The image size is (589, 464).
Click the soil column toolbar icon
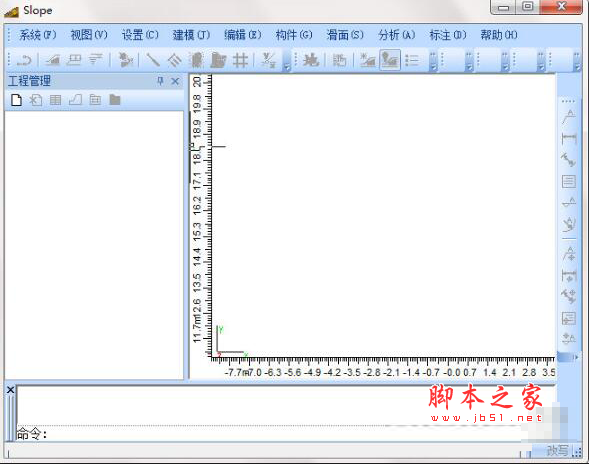point(196,60)
